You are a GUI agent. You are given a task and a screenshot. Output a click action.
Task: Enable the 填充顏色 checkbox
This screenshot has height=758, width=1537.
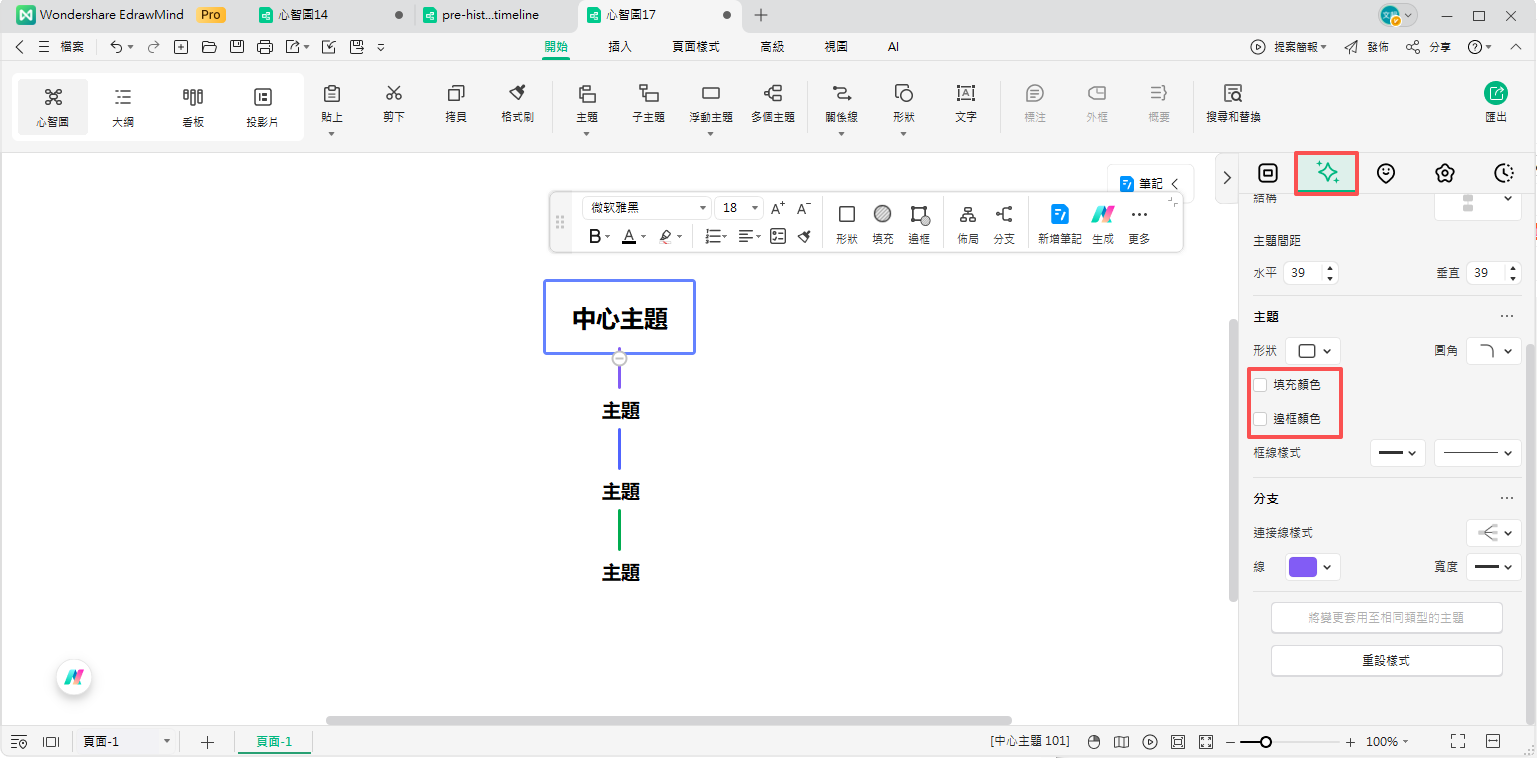pyautogui.click(x=1259, y=384)
